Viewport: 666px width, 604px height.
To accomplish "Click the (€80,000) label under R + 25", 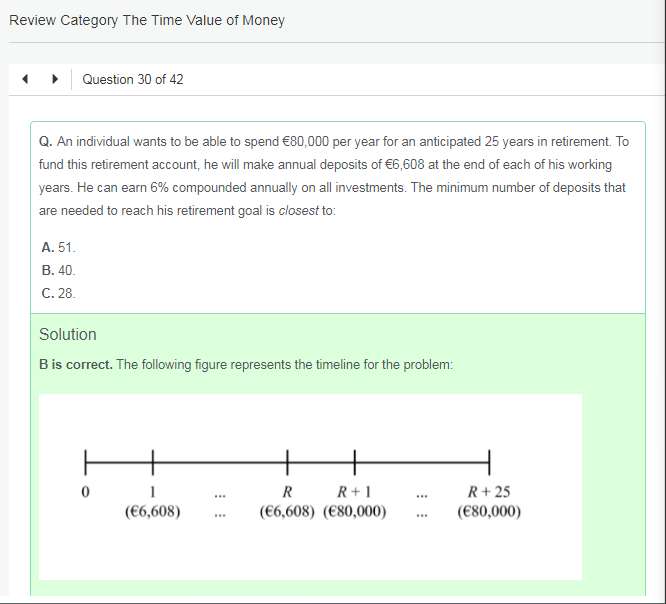I will [489, 512].
